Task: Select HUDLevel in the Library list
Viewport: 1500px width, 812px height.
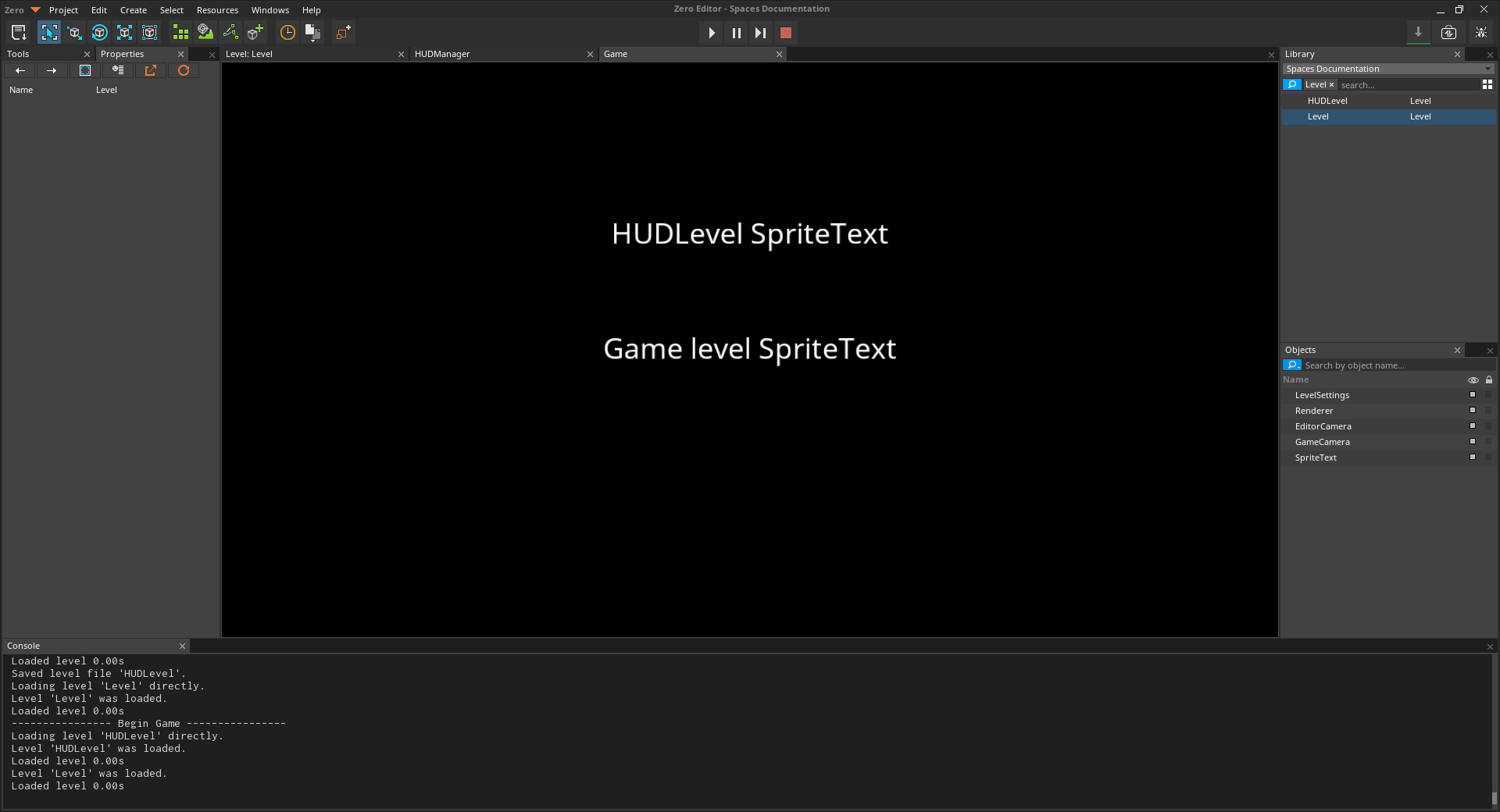Action: tap(1388, 101)
